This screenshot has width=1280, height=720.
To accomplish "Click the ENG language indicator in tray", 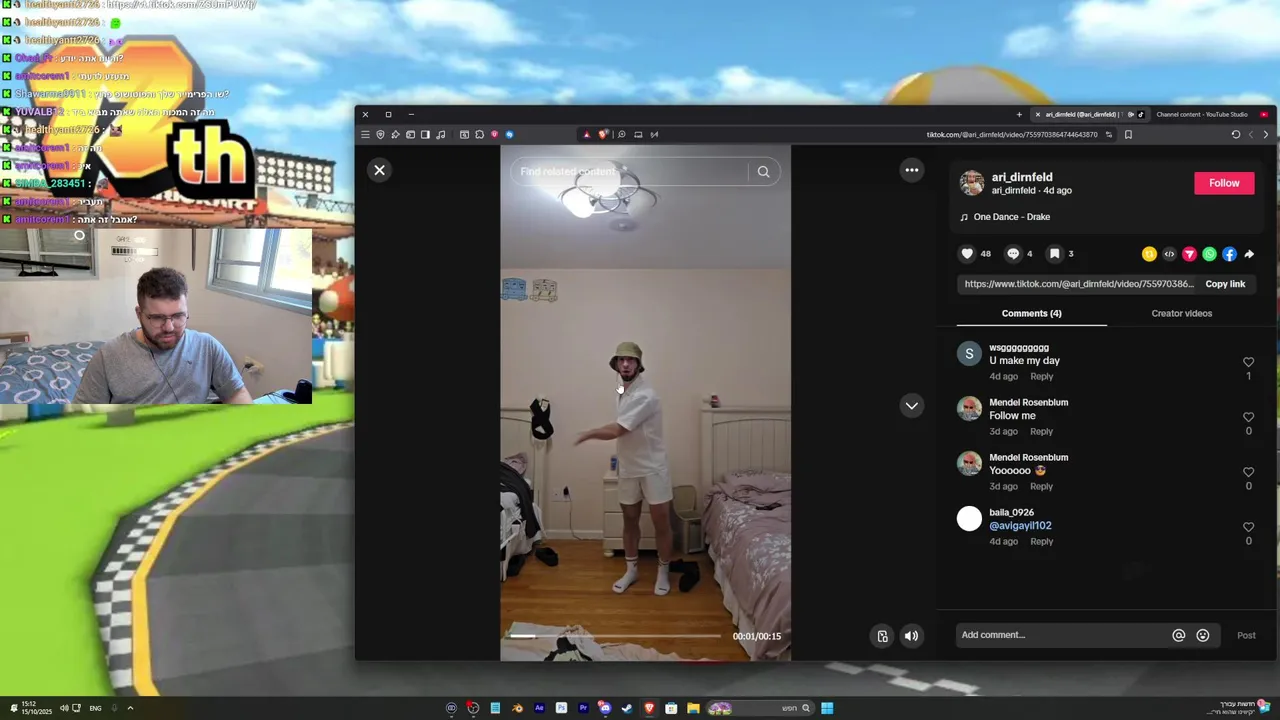I will pyautogui.click(x=95, y=708).
